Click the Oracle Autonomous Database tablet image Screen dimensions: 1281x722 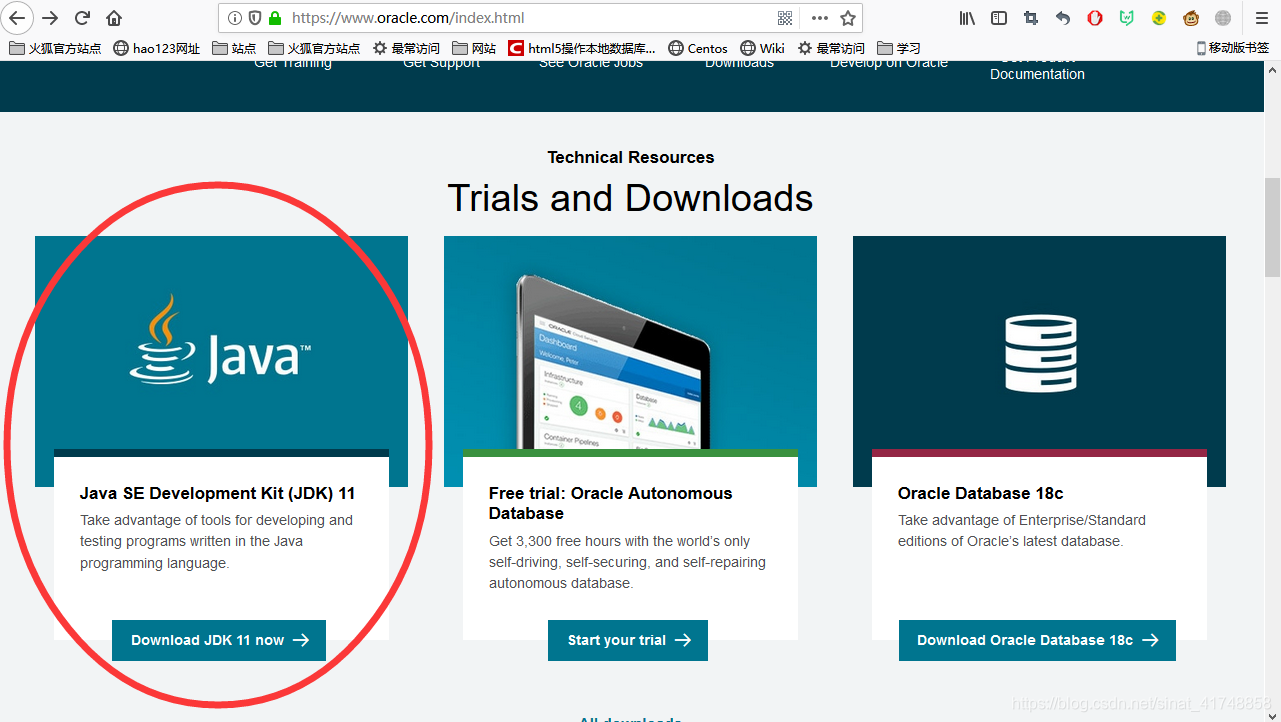(630, 342)
